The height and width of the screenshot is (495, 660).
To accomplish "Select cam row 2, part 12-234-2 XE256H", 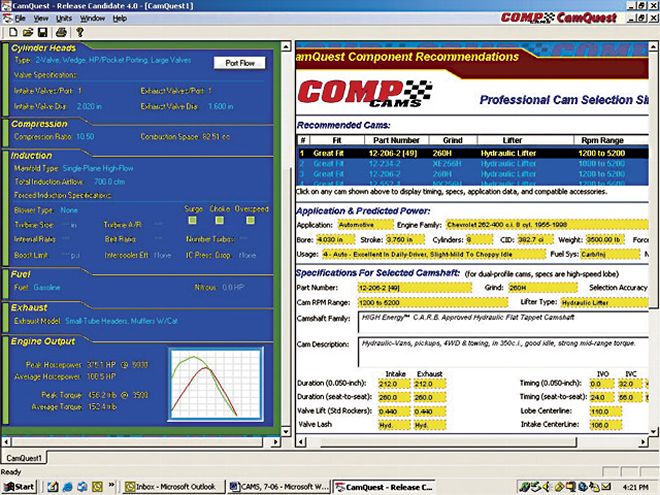I will coord(472,164).
